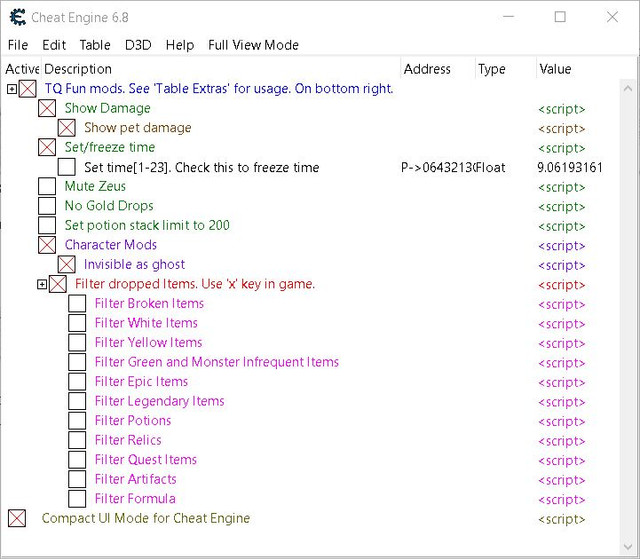Click the scrollbar up arrow
Image resolution: width=640 pixels, height=559 pixels.
[x=628, y=88]
